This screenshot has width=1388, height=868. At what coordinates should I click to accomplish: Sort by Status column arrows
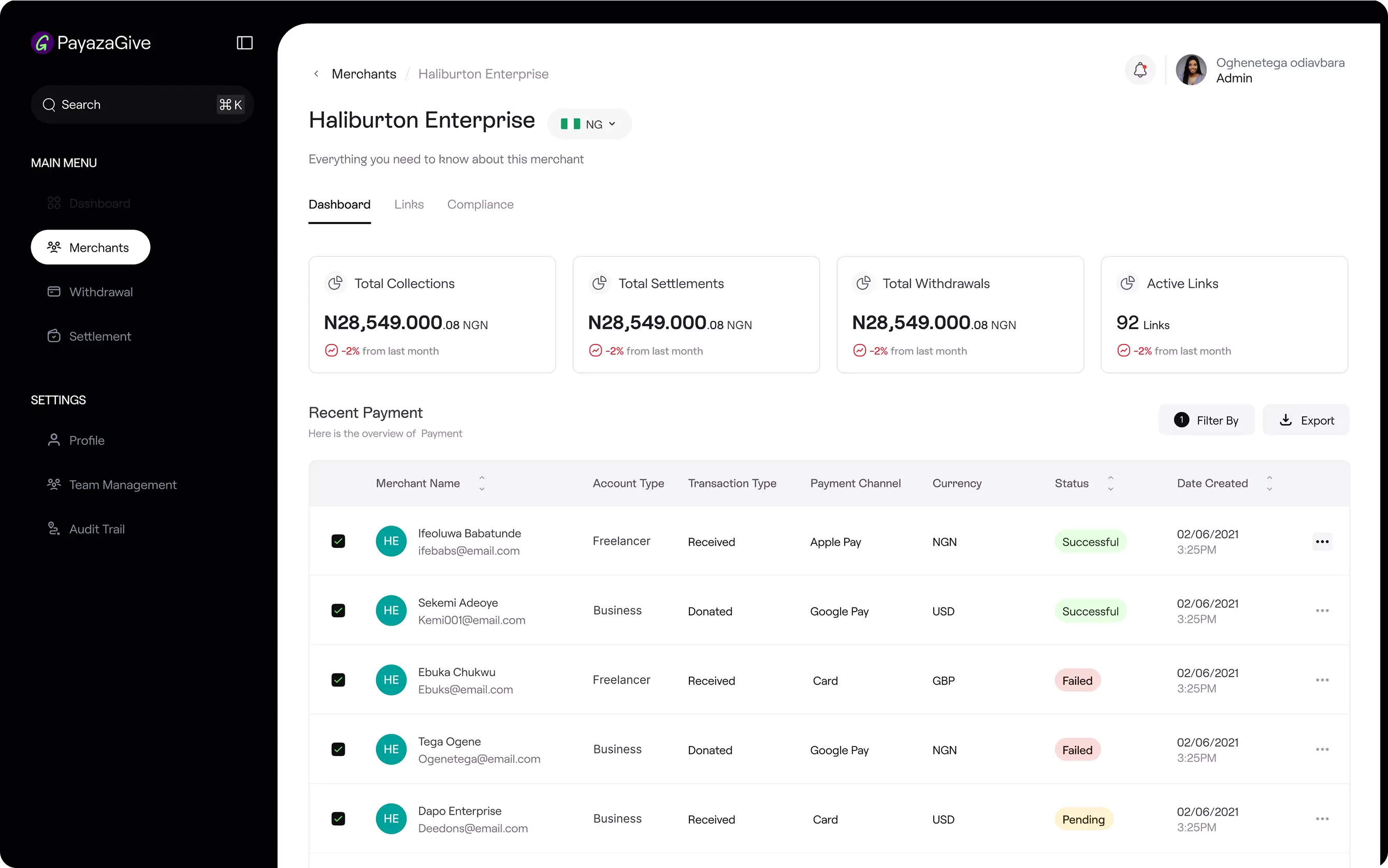click(1110, 483)
